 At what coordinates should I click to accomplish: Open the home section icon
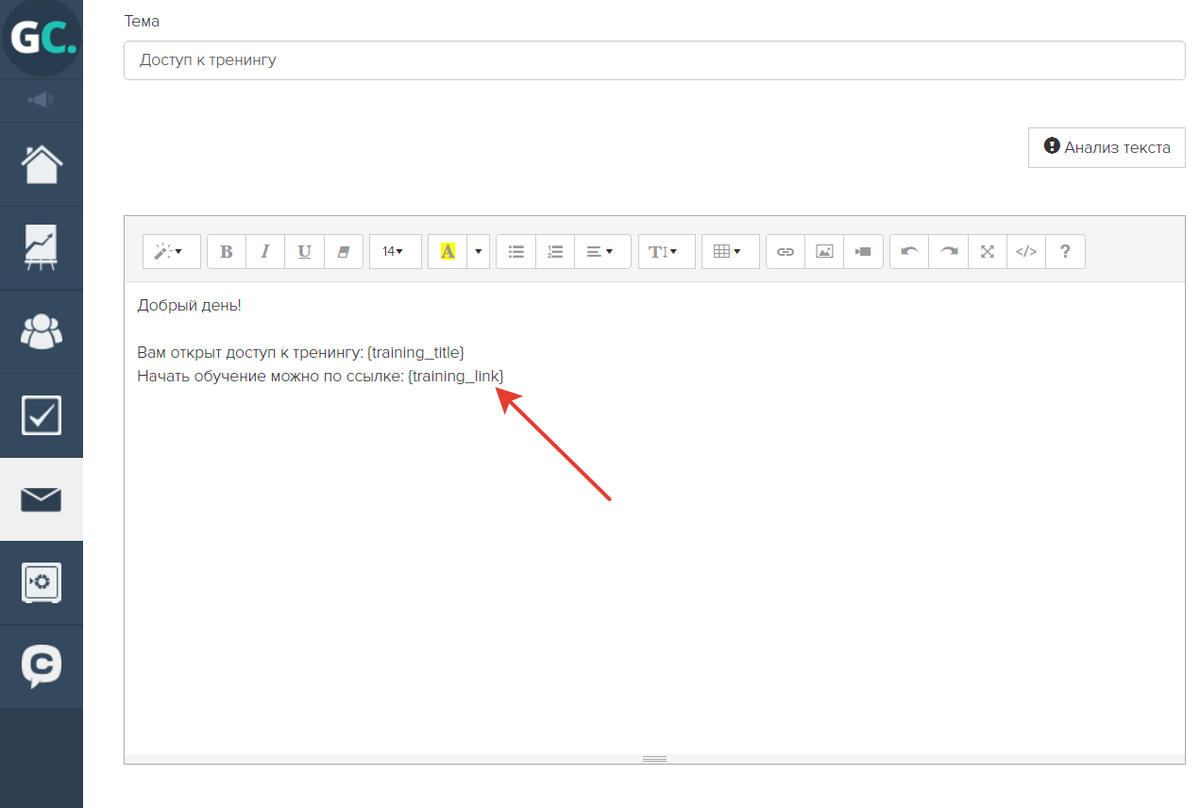41,165
